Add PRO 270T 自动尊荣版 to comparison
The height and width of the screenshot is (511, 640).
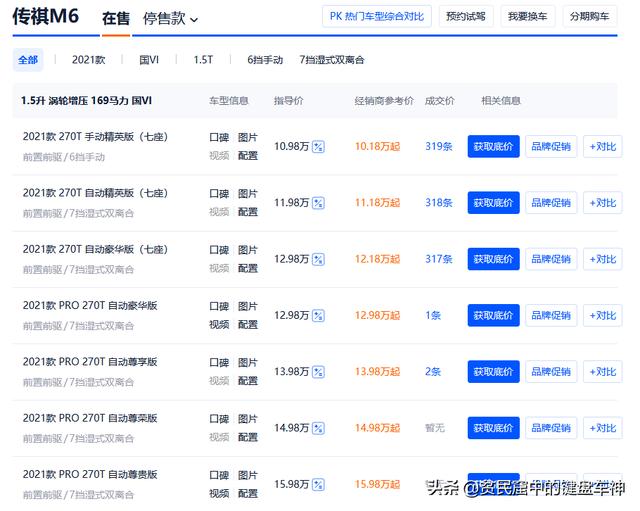coord(603,428)
